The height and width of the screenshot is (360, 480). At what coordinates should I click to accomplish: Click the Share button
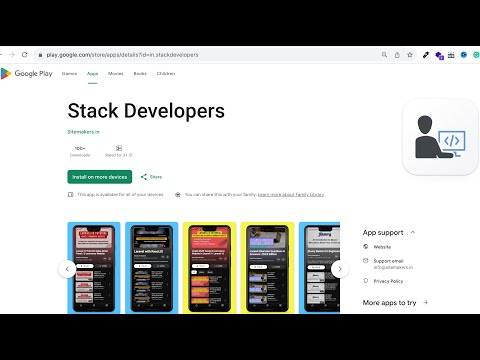tap(151, 177)
